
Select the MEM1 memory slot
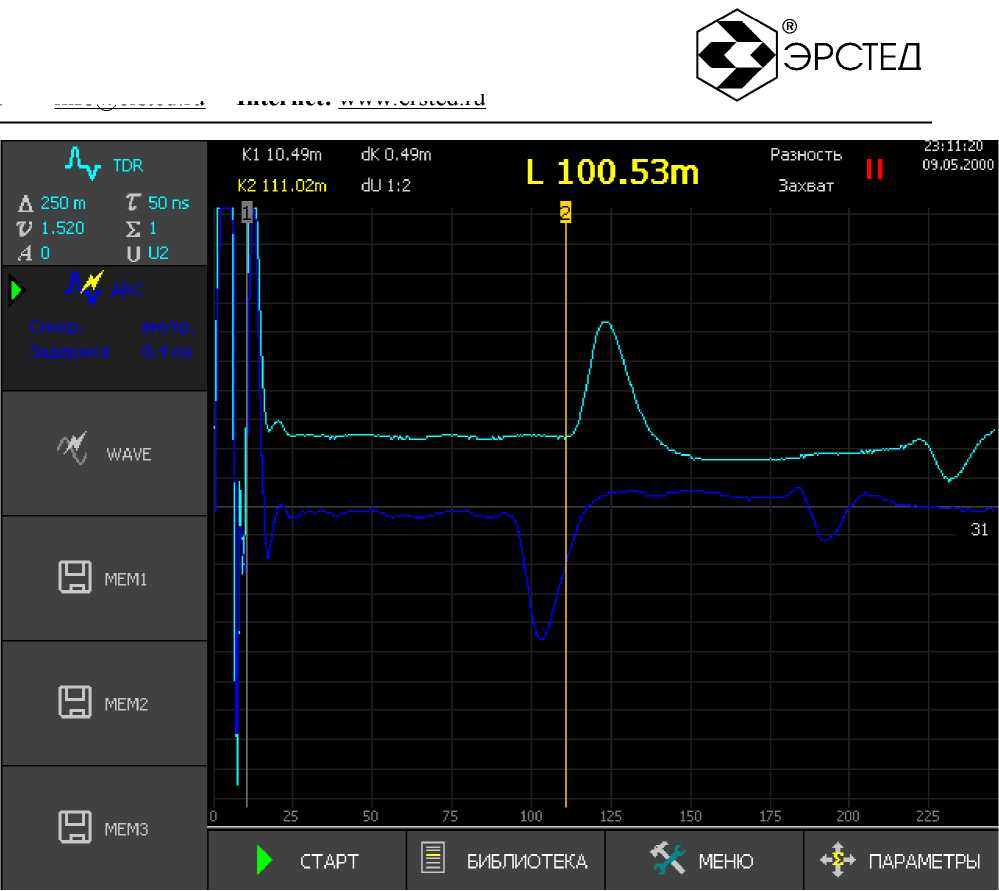[x=104, y=578]
